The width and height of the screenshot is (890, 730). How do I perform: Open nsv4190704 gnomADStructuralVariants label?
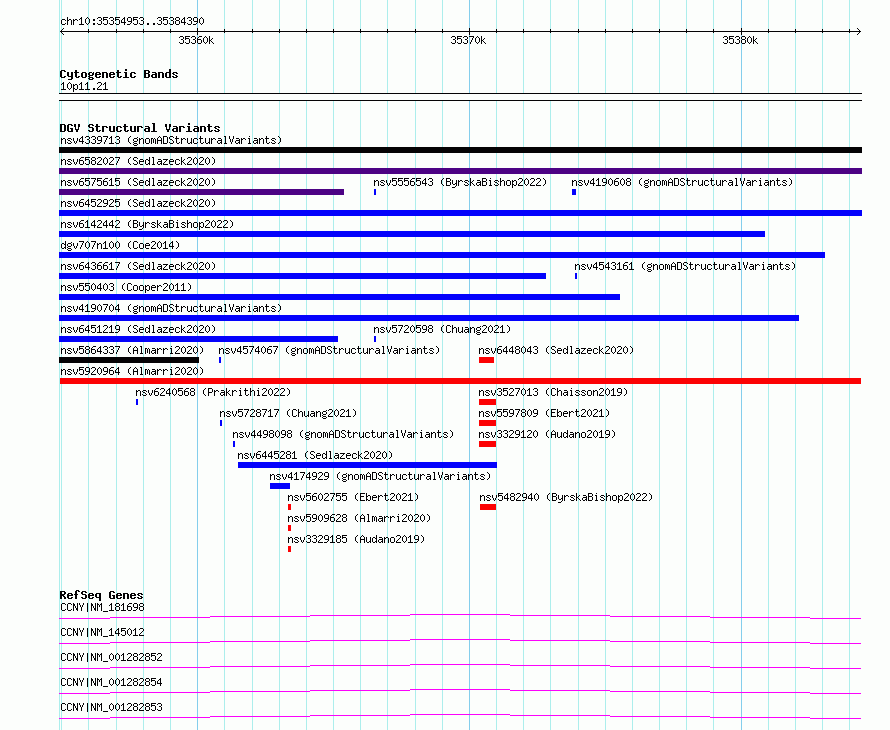point(171,308)
